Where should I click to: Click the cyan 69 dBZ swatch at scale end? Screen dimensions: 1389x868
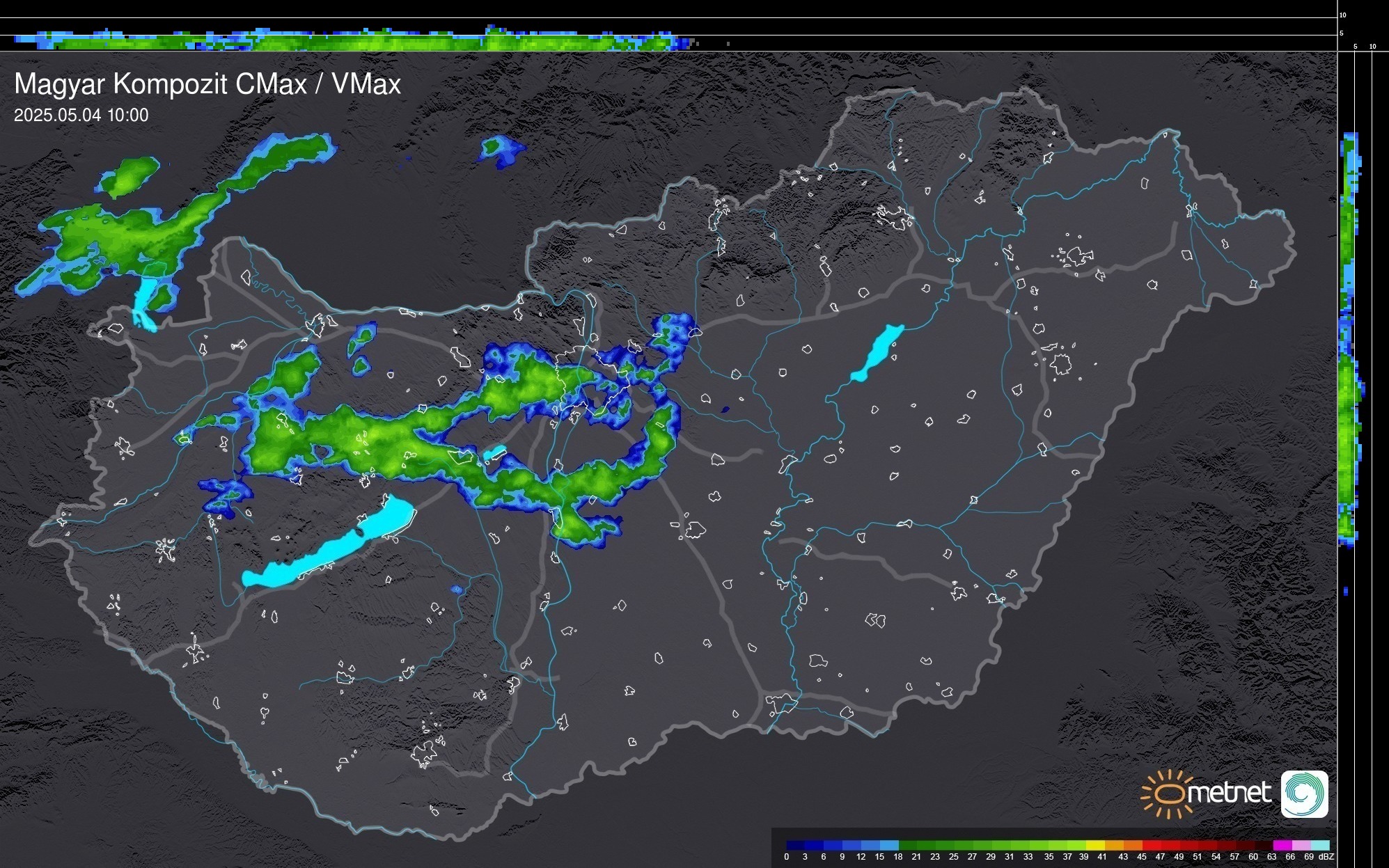pos(1320,845)
